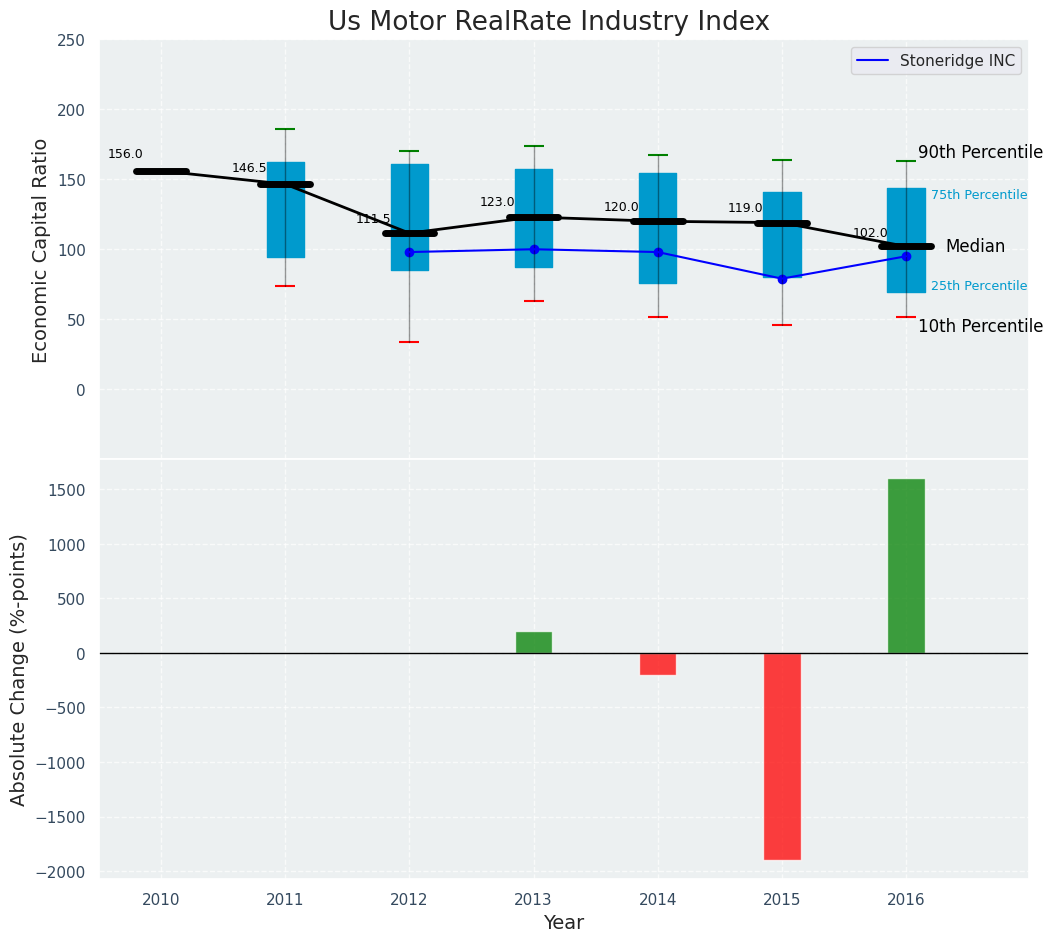Click the 10th Percentile annotation

click(x=980, y=327)
